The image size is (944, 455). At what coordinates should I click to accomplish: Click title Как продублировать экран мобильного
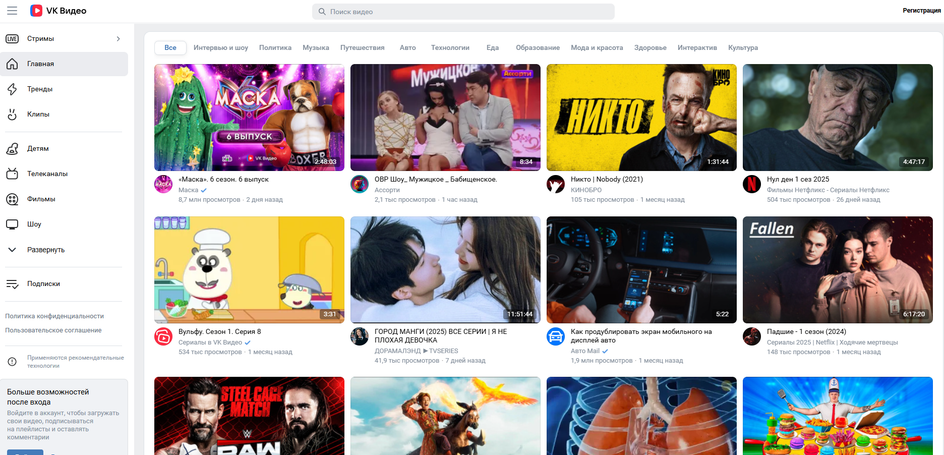point(641,336)
